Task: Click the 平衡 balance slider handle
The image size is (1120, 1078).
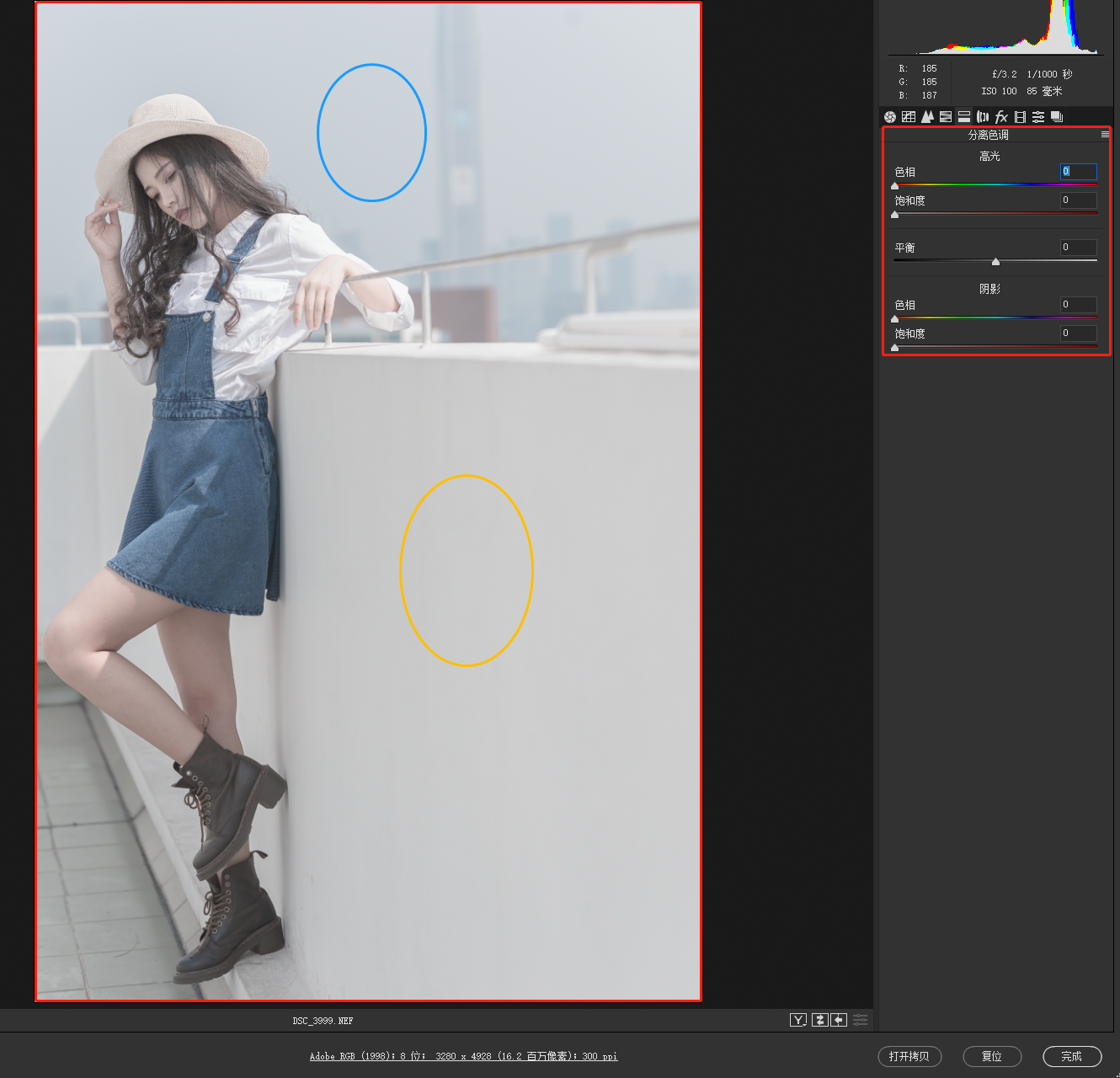Action: click(x=995, y=262)
